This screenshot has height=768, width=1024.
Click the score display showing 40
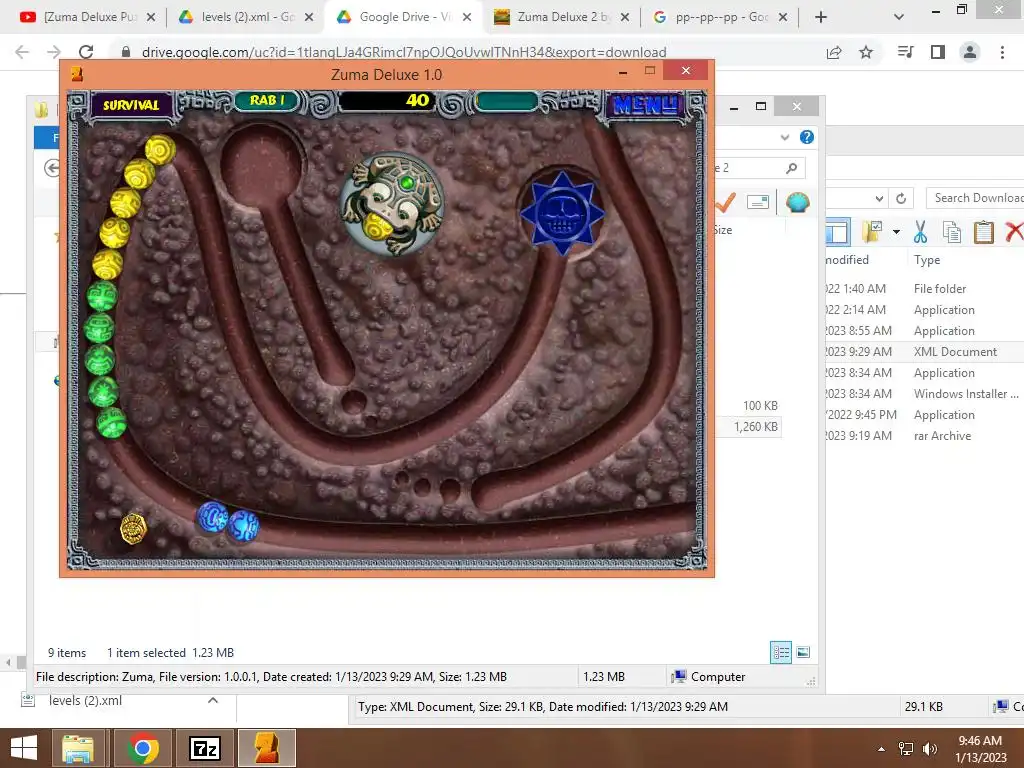[387, 100]
